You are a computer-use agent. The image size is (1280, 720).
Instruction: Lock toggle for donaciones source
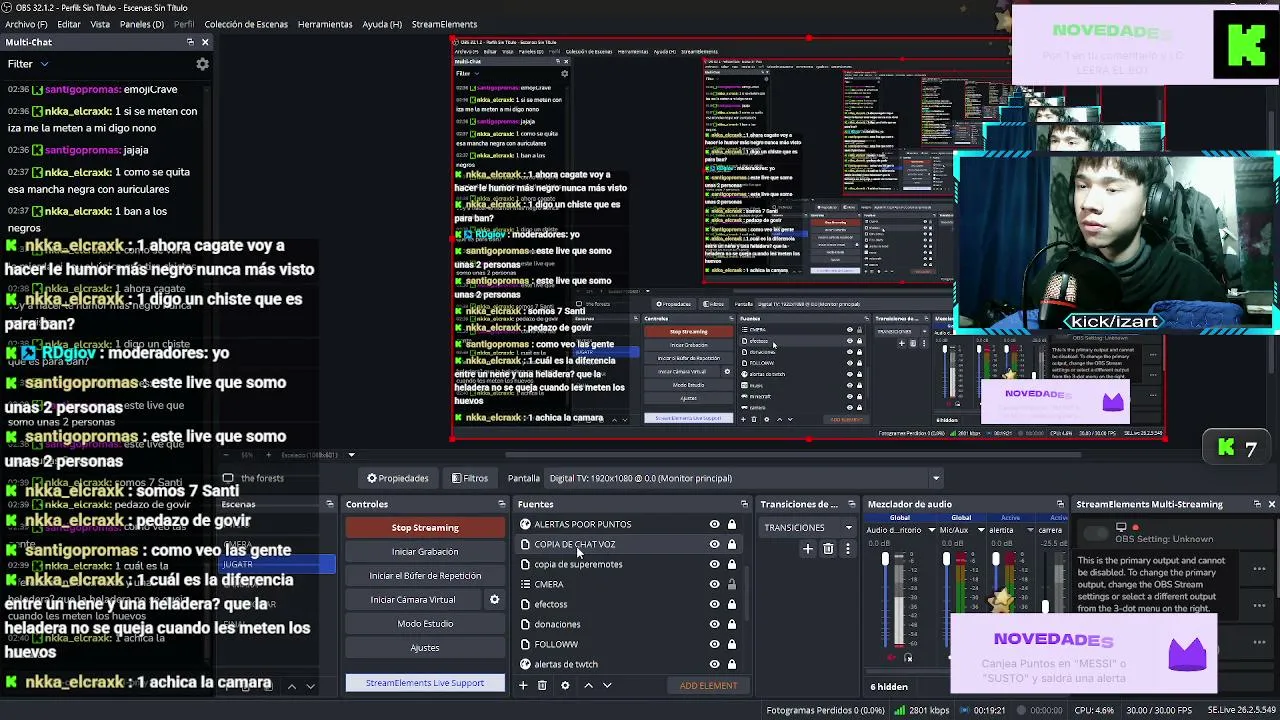pos(732,624)
